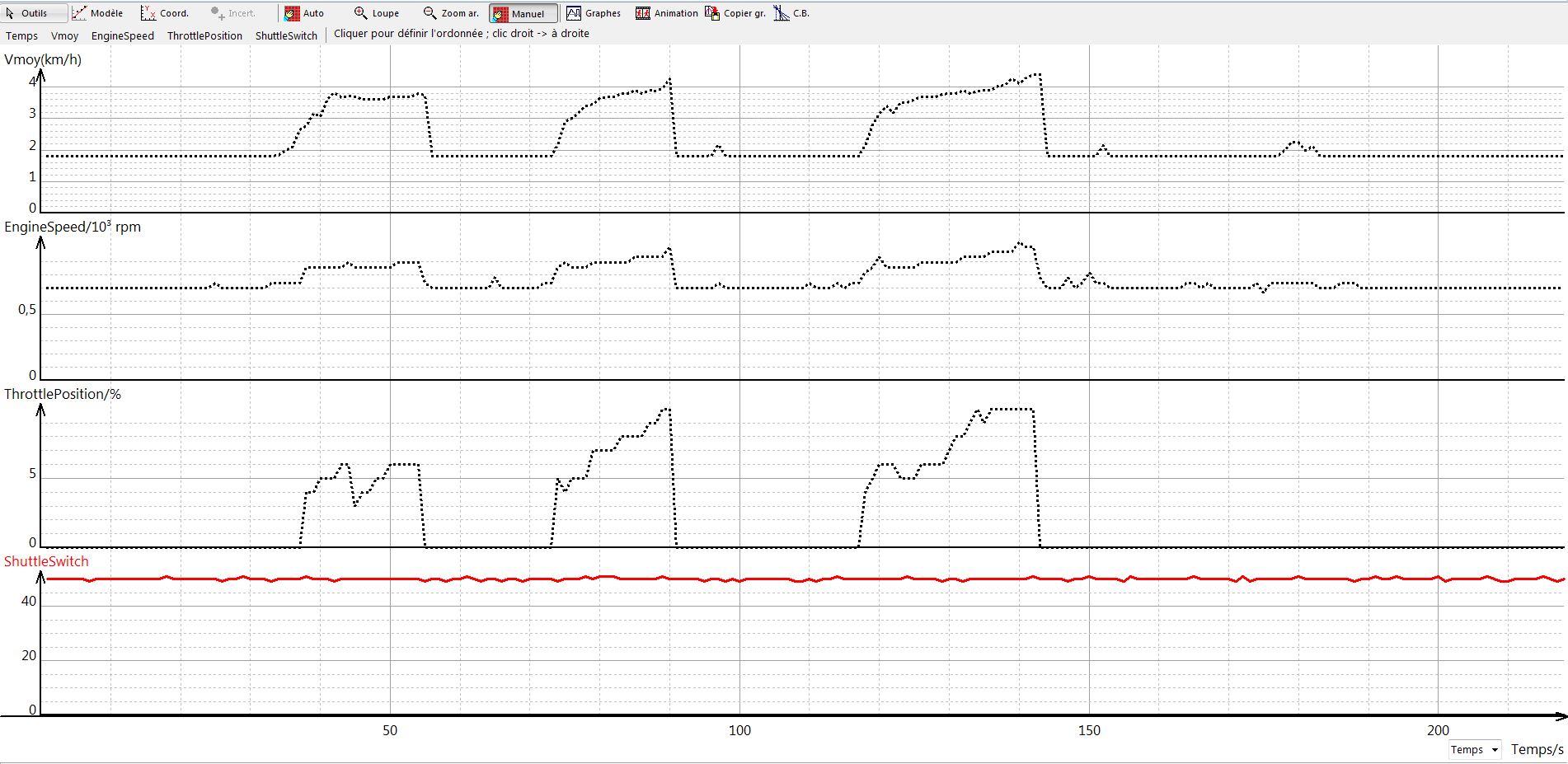Pick ShuttleSwitch in the variables bar
1568x764 pixels.
(286, 35)
